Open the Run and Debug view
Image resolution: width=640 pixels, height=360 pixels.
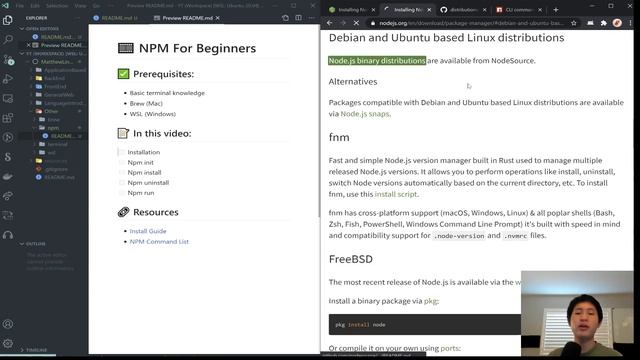(x=8, y=79)
